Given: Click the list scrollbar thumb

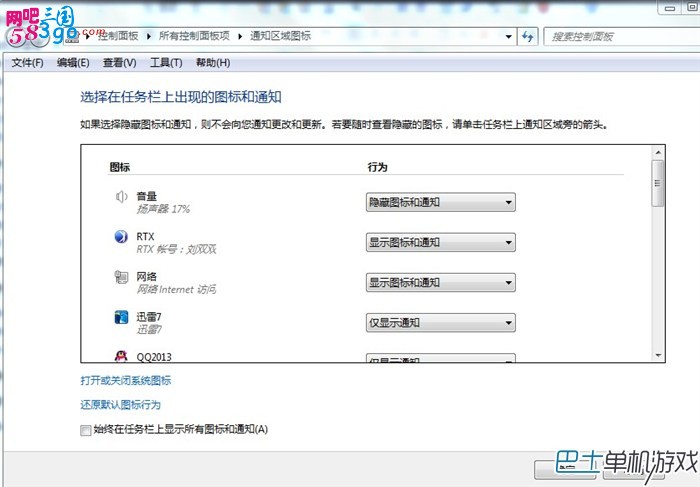Looking at the screenshot, I should (x=658, y=183).
